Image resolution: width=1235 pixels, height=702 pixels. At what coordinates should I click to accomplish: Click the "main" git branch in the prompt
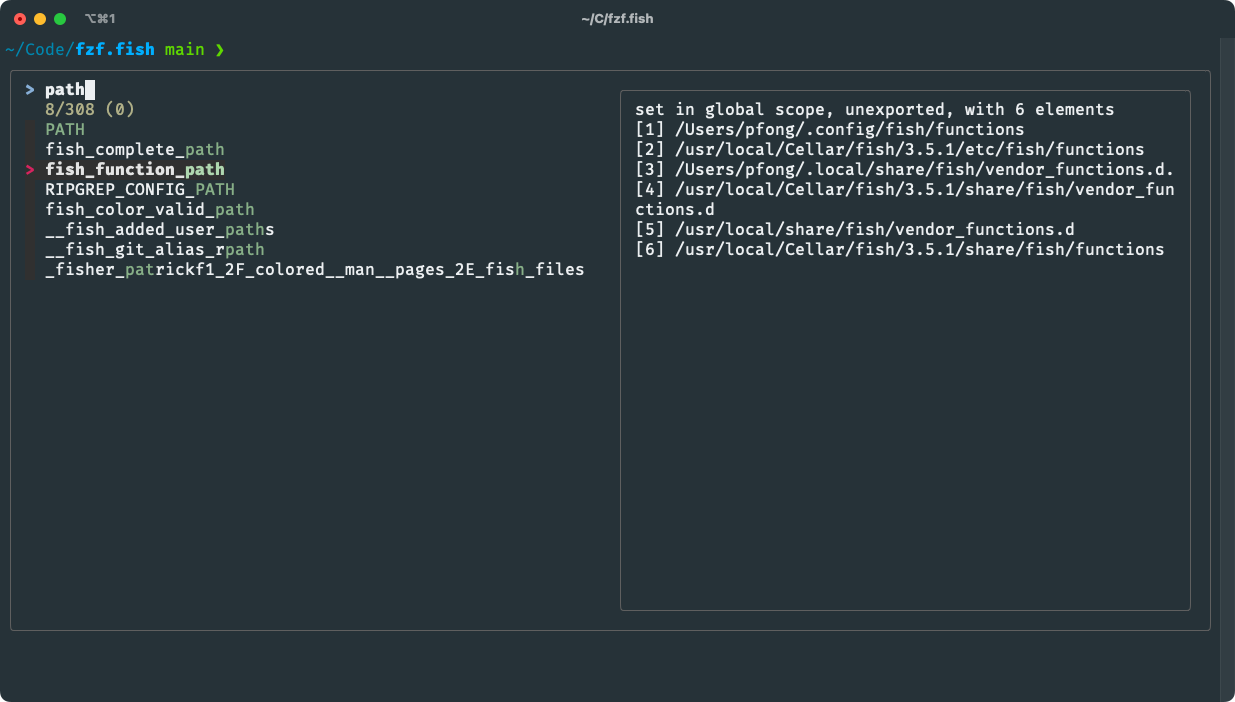[x=185, y=49]
